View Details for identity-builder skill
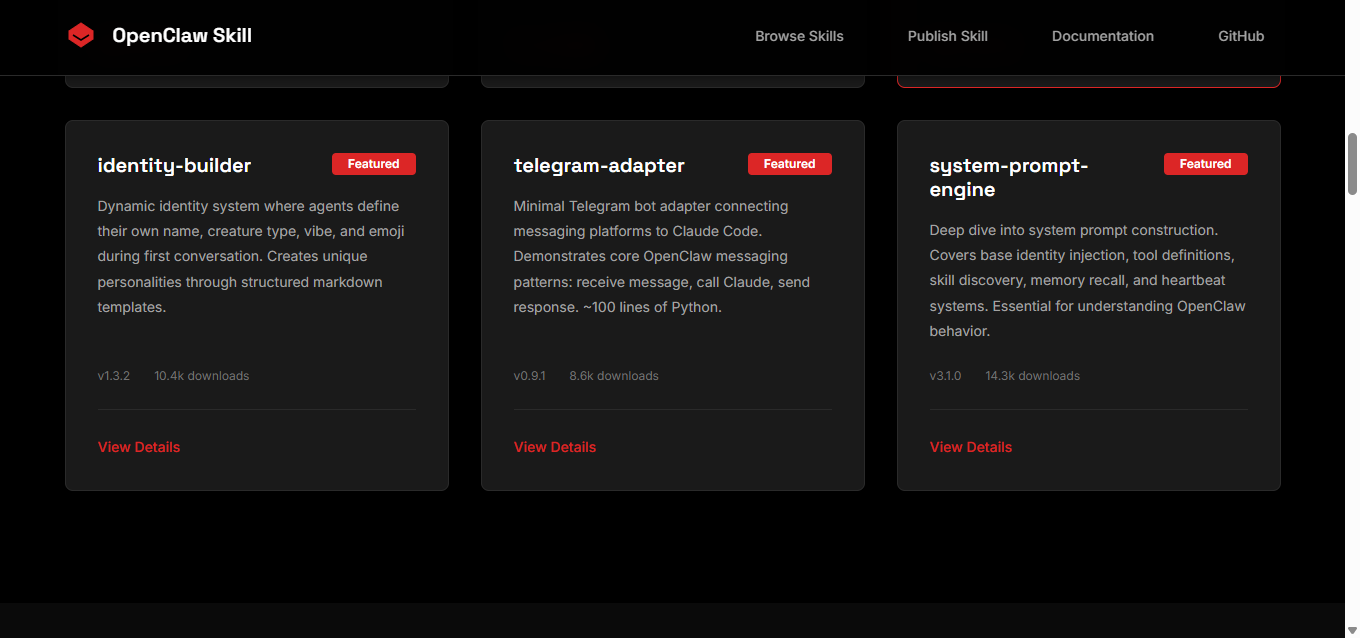 [139, 447]
